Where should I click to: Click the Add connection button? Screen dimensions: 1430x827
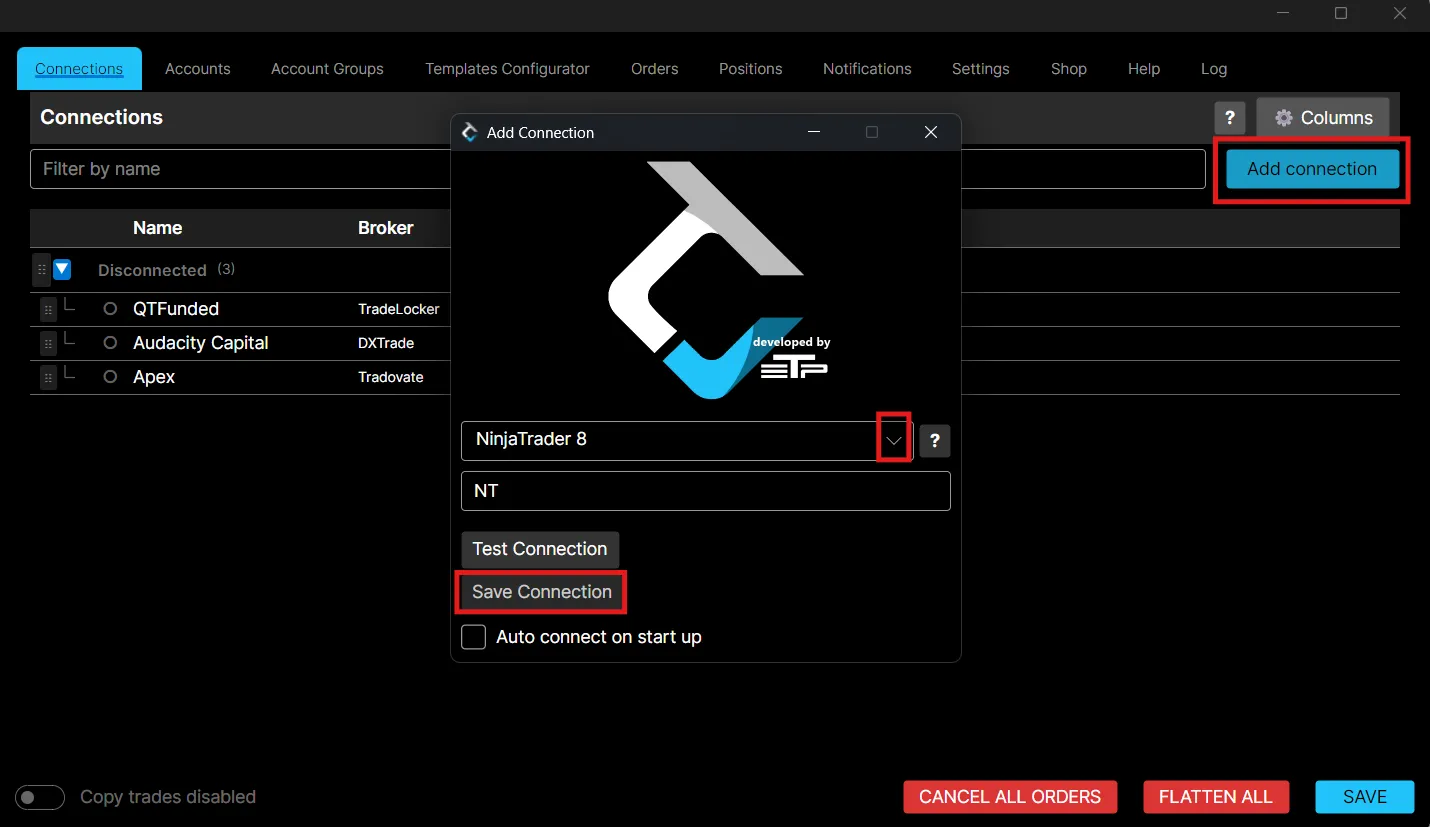click(1312, 169)
